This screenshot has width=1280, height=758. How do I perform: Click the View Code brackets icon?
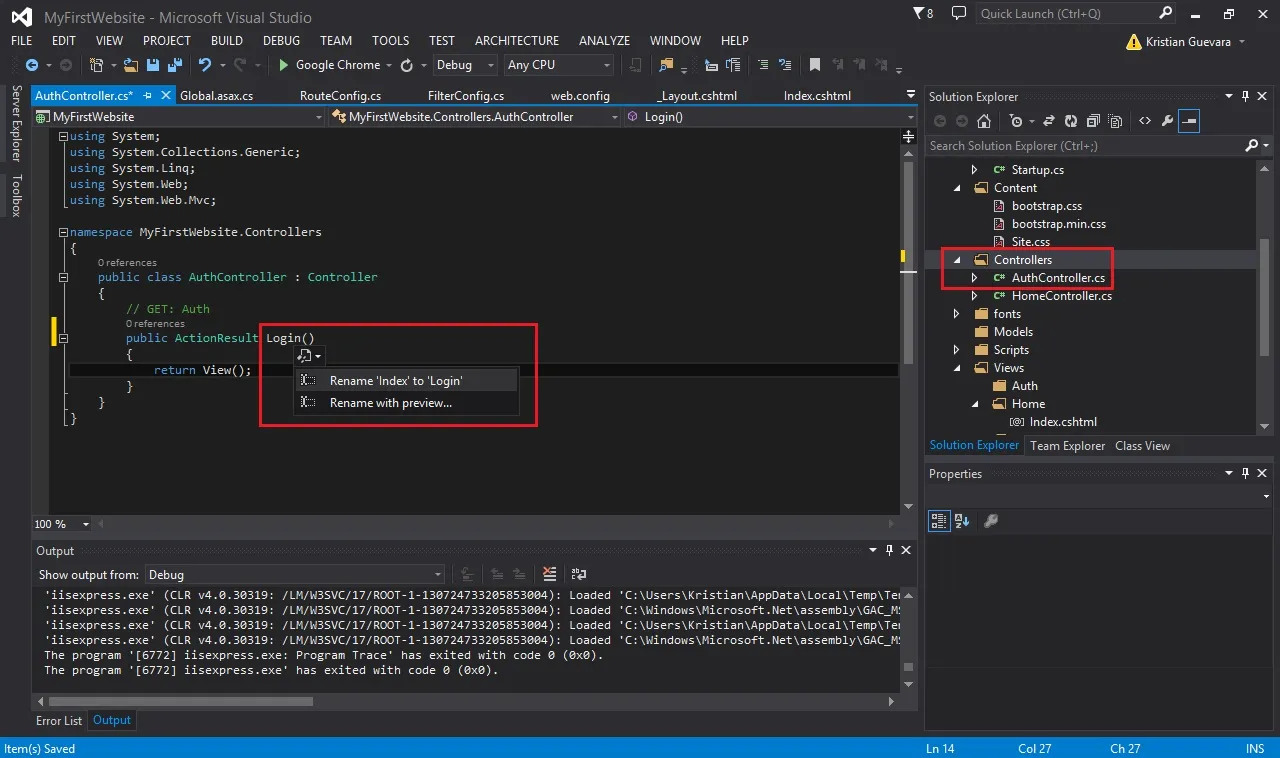1145,121
